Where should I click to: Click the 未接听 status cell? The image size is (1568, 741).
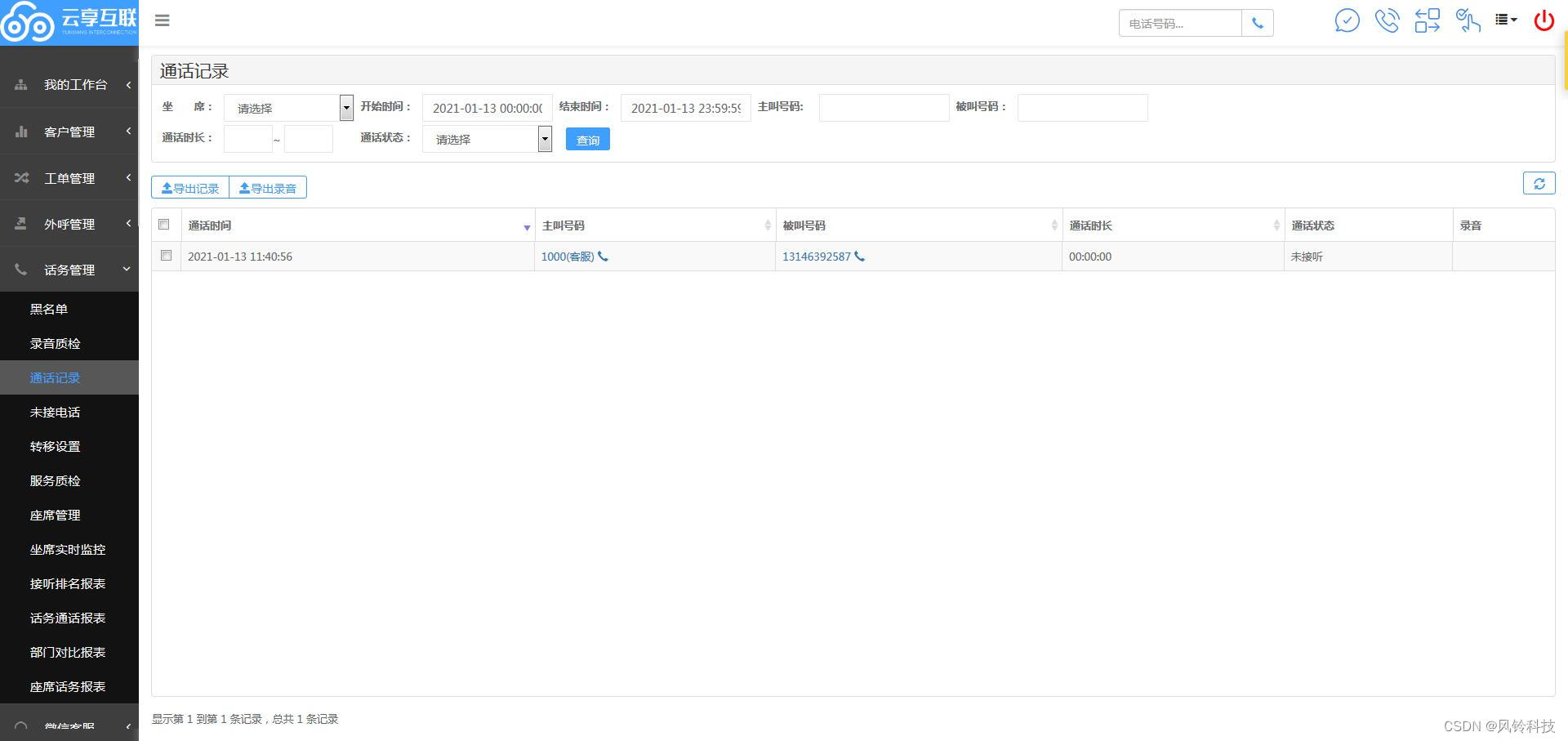click(1368, 257)
